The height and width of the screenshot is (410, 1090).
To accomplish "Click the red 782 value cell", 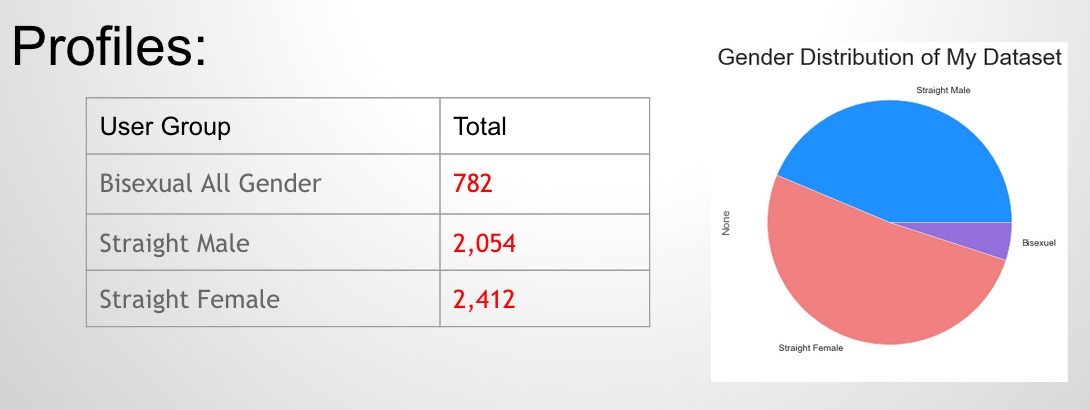I will click(x=473, y=184).
